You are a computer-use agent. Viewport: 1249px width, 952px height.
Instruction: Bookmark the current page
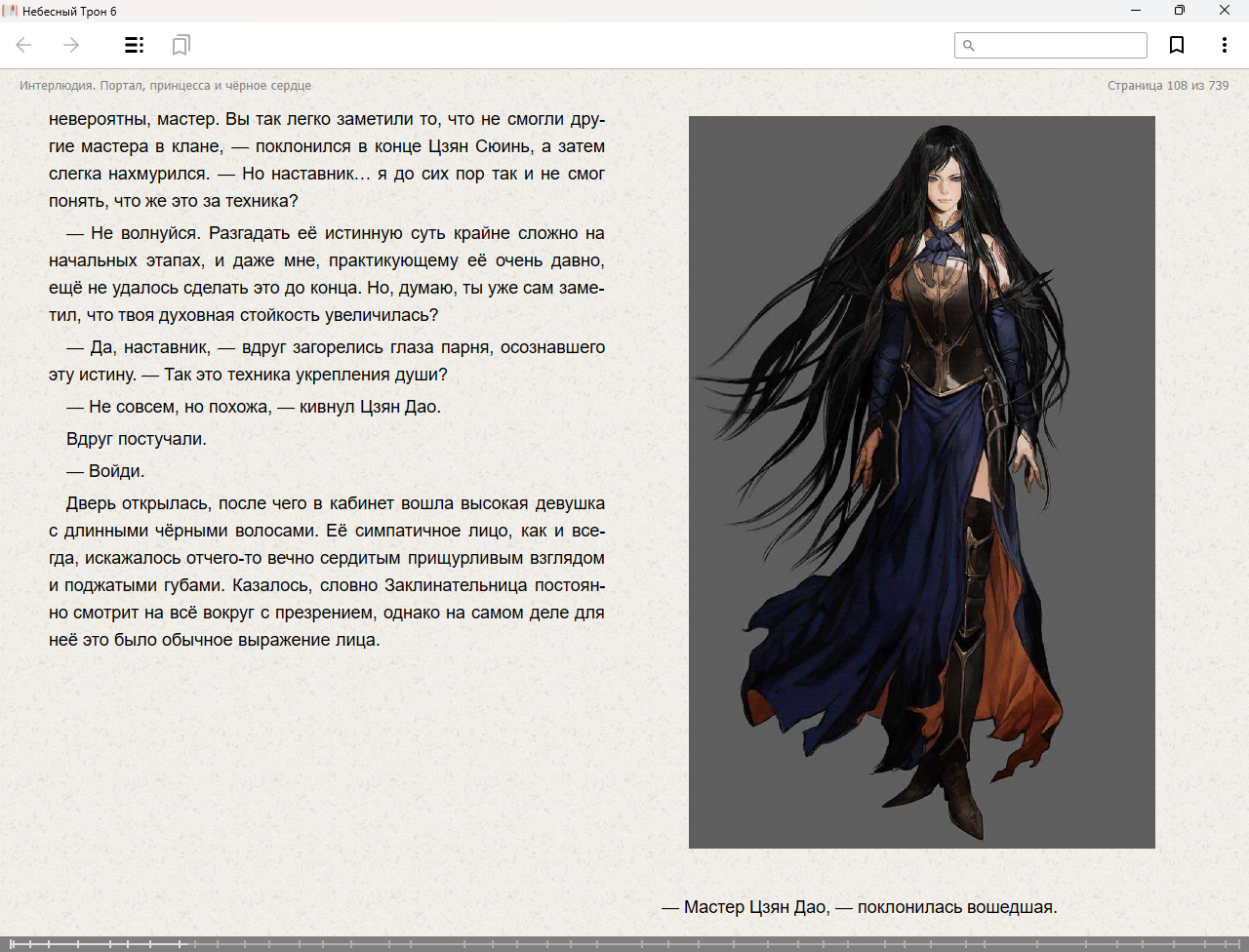pyautogui.click(x=1177, y=45)
